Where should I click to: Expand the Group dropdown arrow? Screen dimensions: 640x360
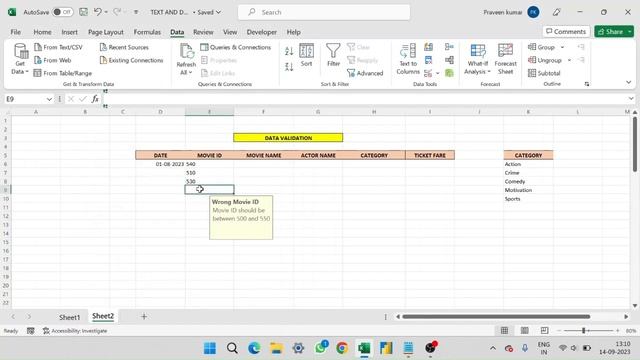click(x=562, y=47)
